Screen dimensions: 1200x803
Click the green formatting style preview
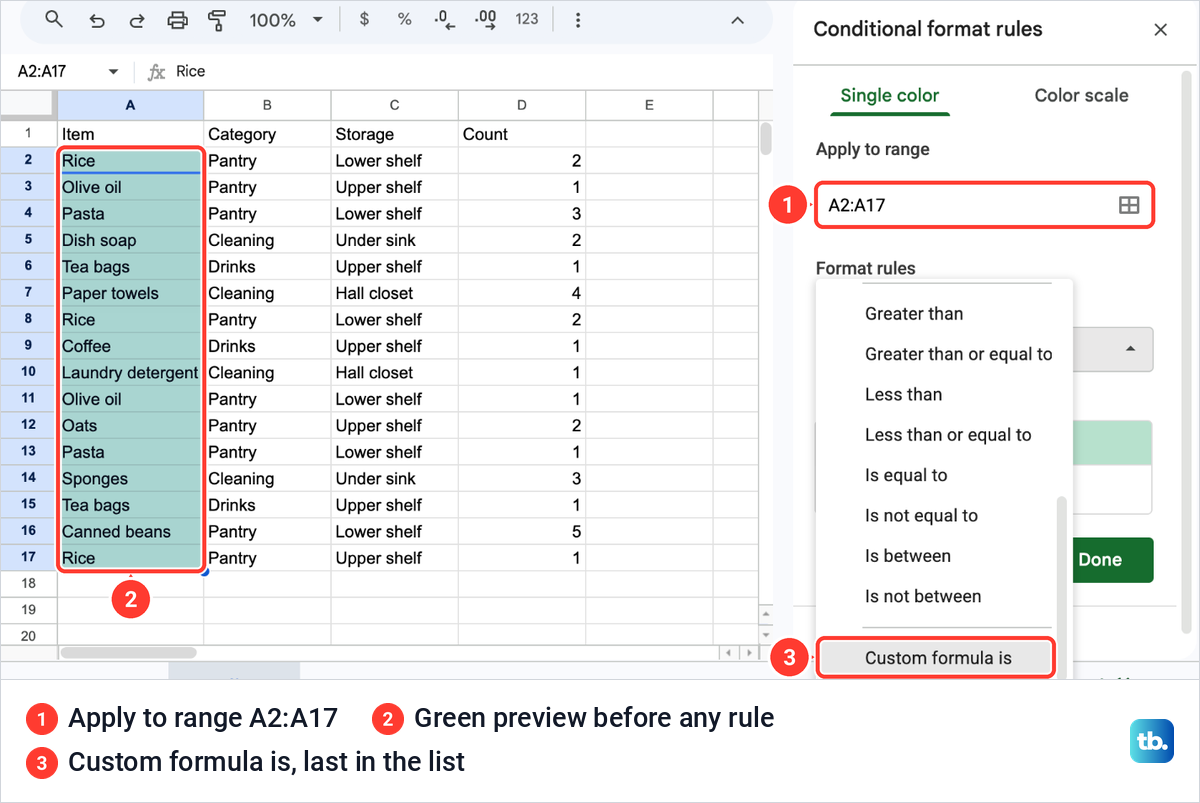[1112, 443]
